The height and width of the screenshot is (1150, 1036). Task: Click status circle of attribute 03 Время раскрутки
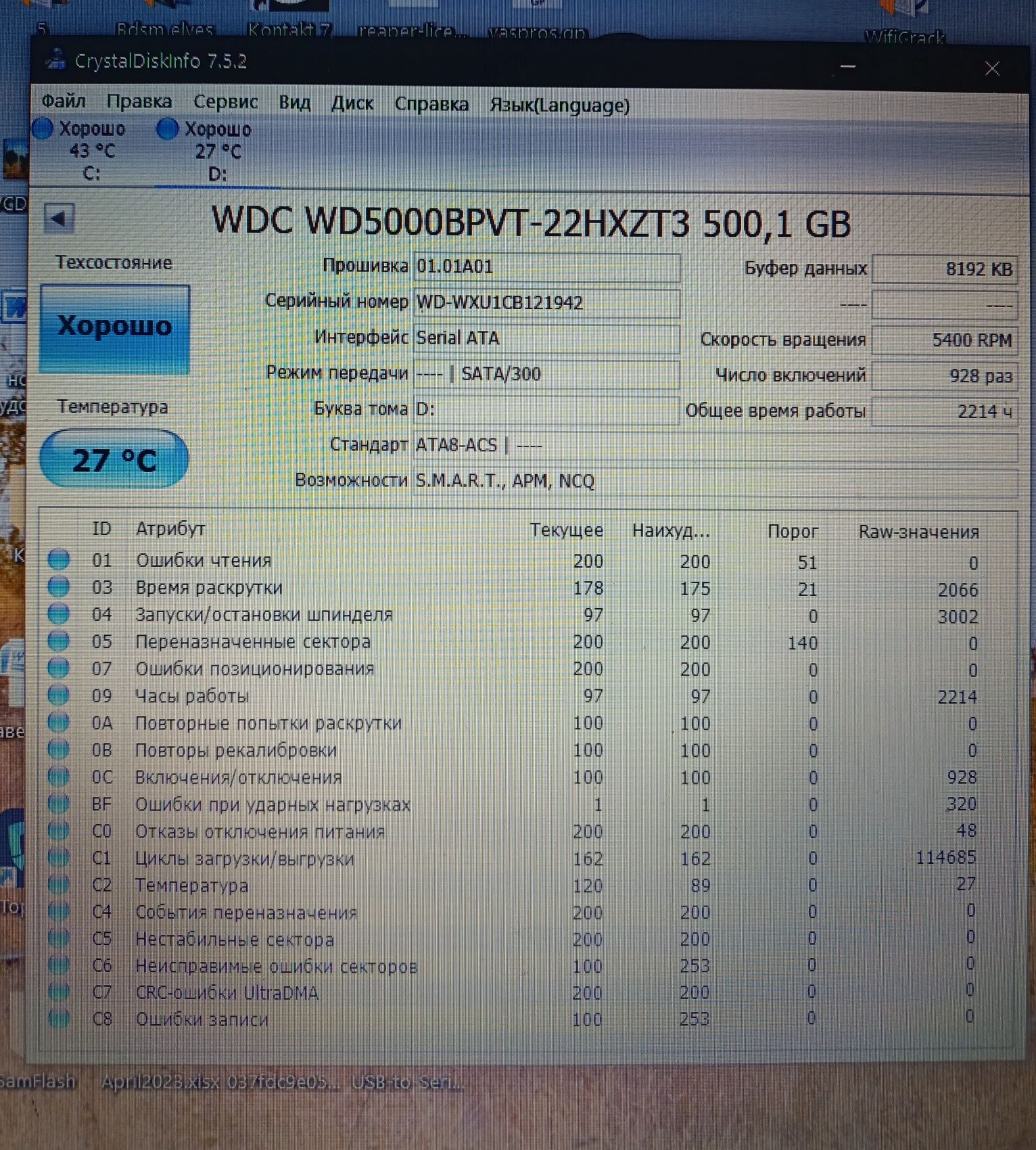(59, 586)
